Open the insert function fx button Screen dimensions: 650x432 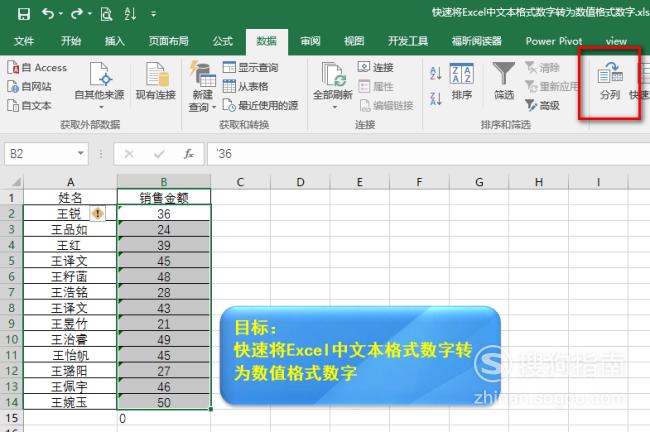[x=189, y=154]
